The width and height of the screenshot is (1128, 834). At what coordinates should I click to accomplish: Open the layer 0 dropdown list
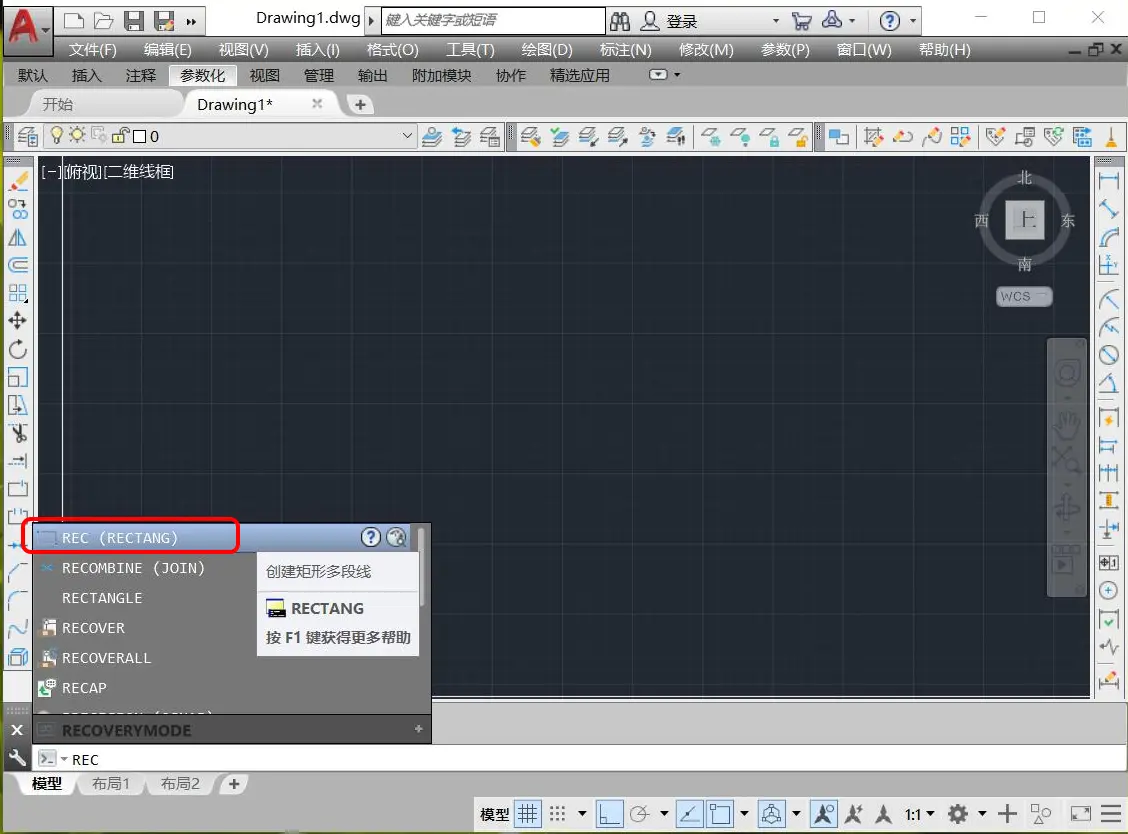[407, 136]
